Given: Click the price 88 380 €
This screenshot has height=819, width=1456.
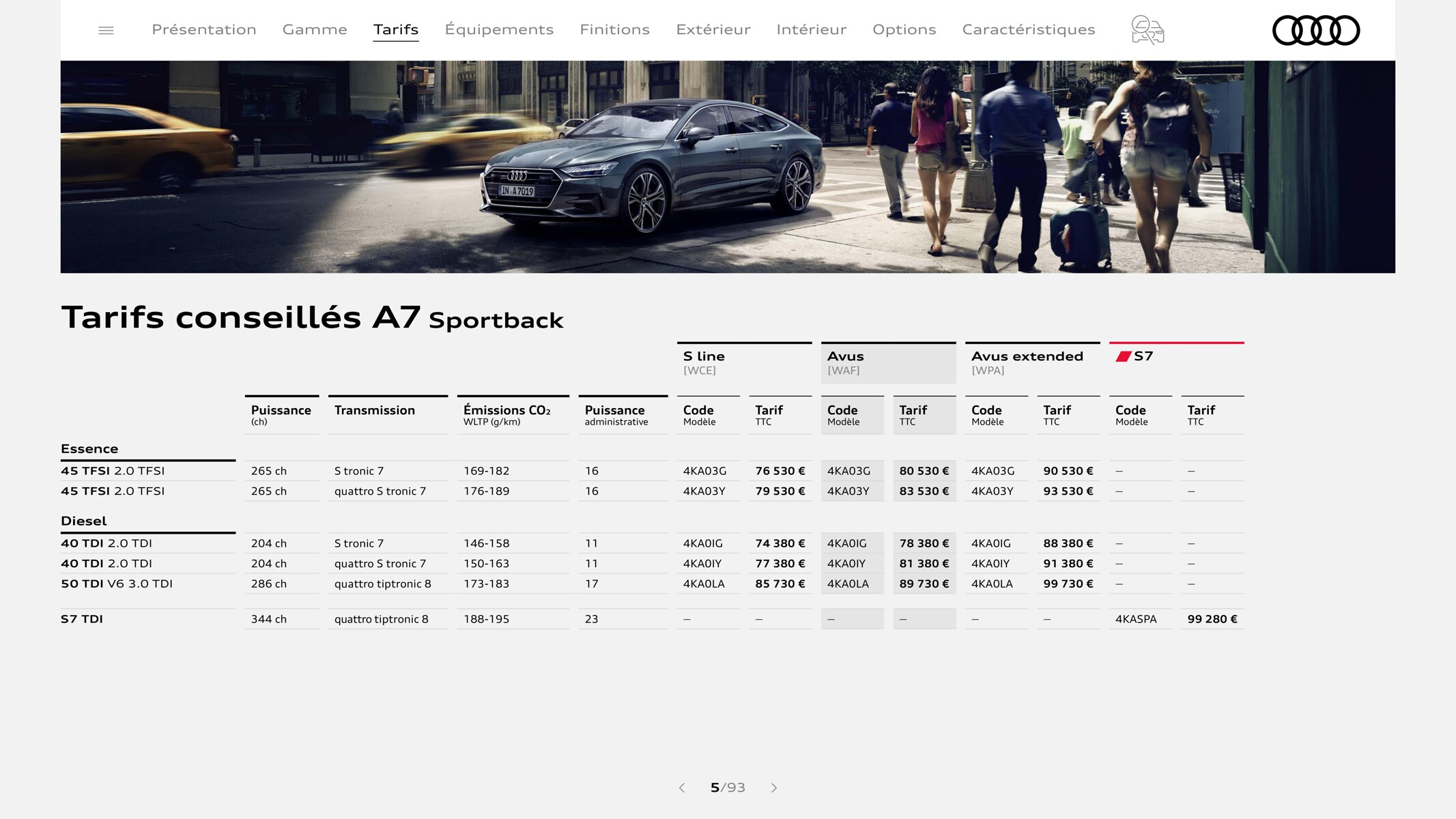Looking at the screenshot, I should [x=1068, y=543].
